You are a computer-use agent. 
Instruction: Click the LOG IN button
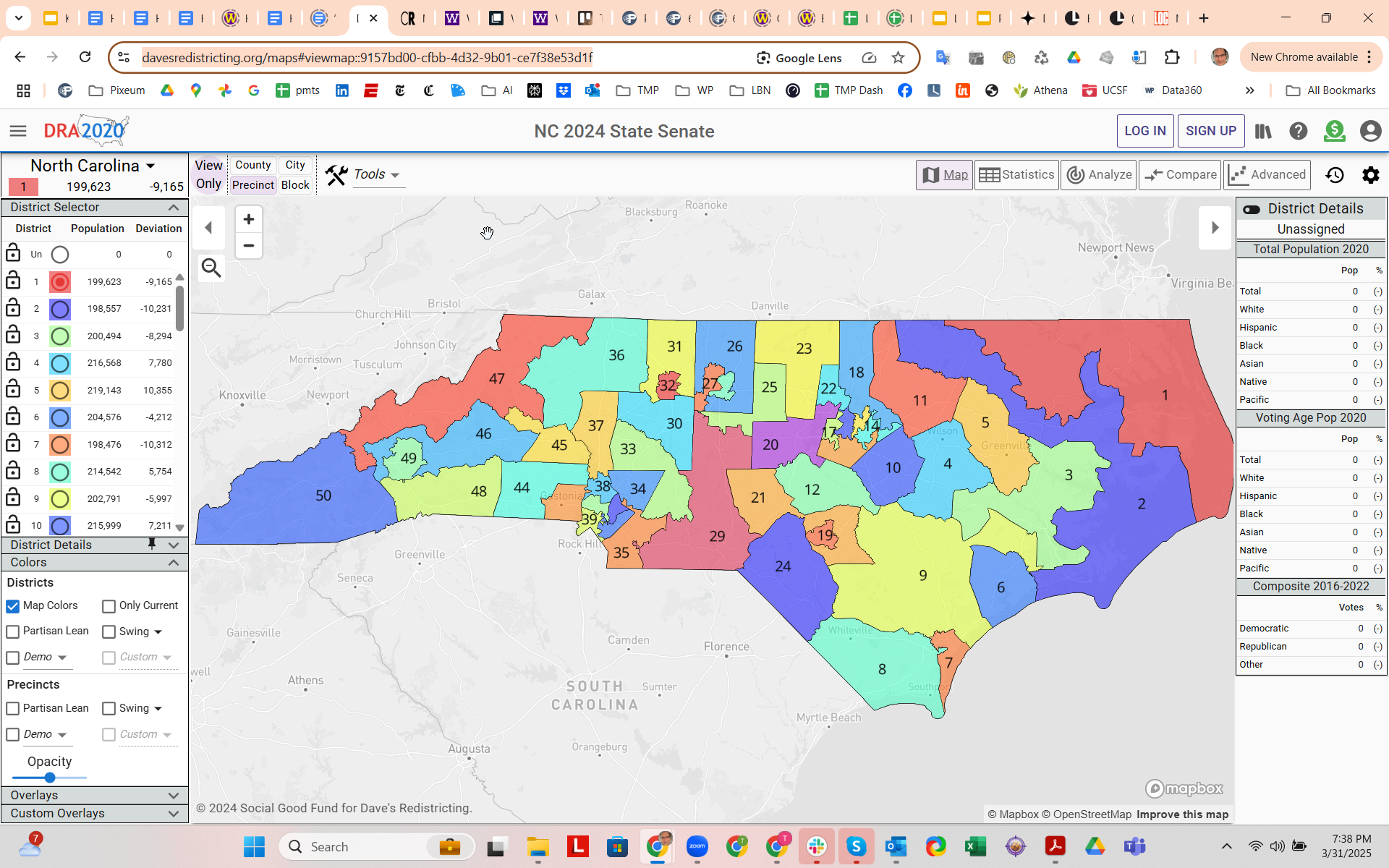(x=1144, y=131)
